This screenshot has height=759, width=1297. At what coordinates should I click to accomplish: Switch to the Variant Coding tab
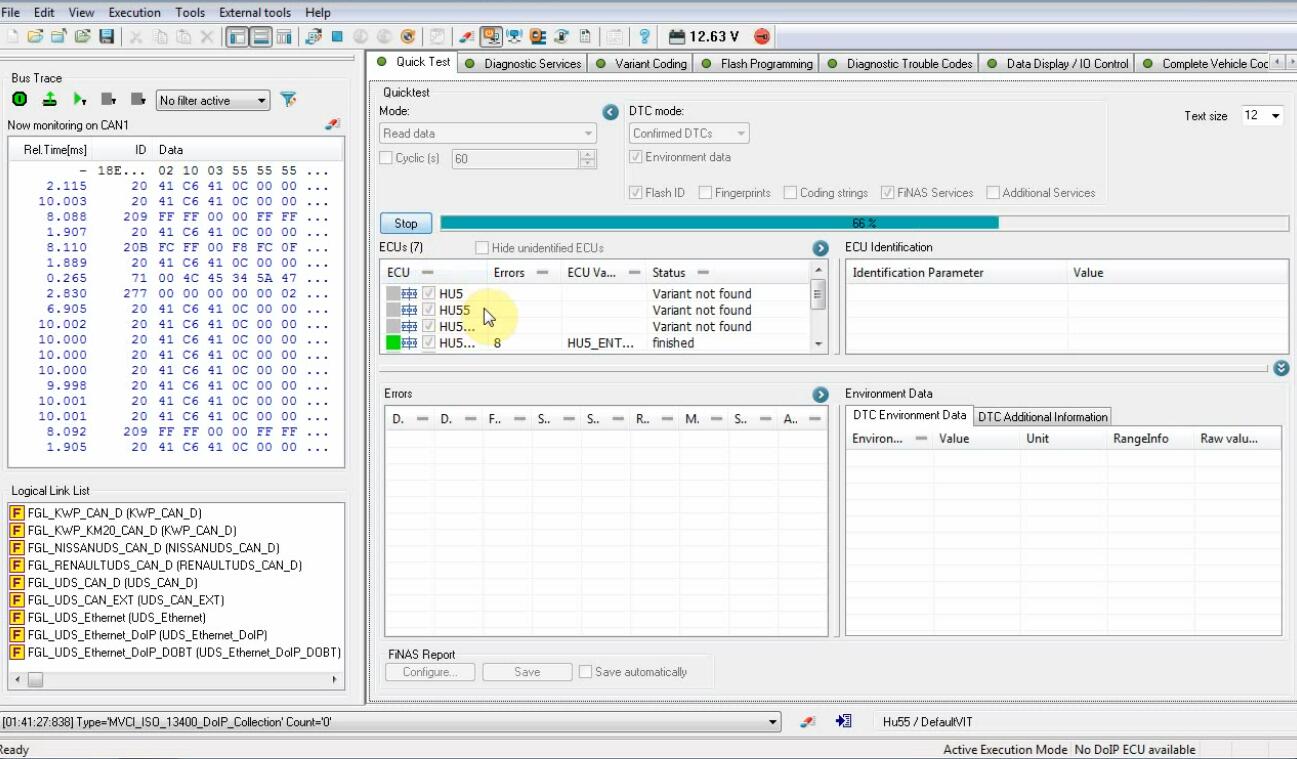[x=650, y=63]
